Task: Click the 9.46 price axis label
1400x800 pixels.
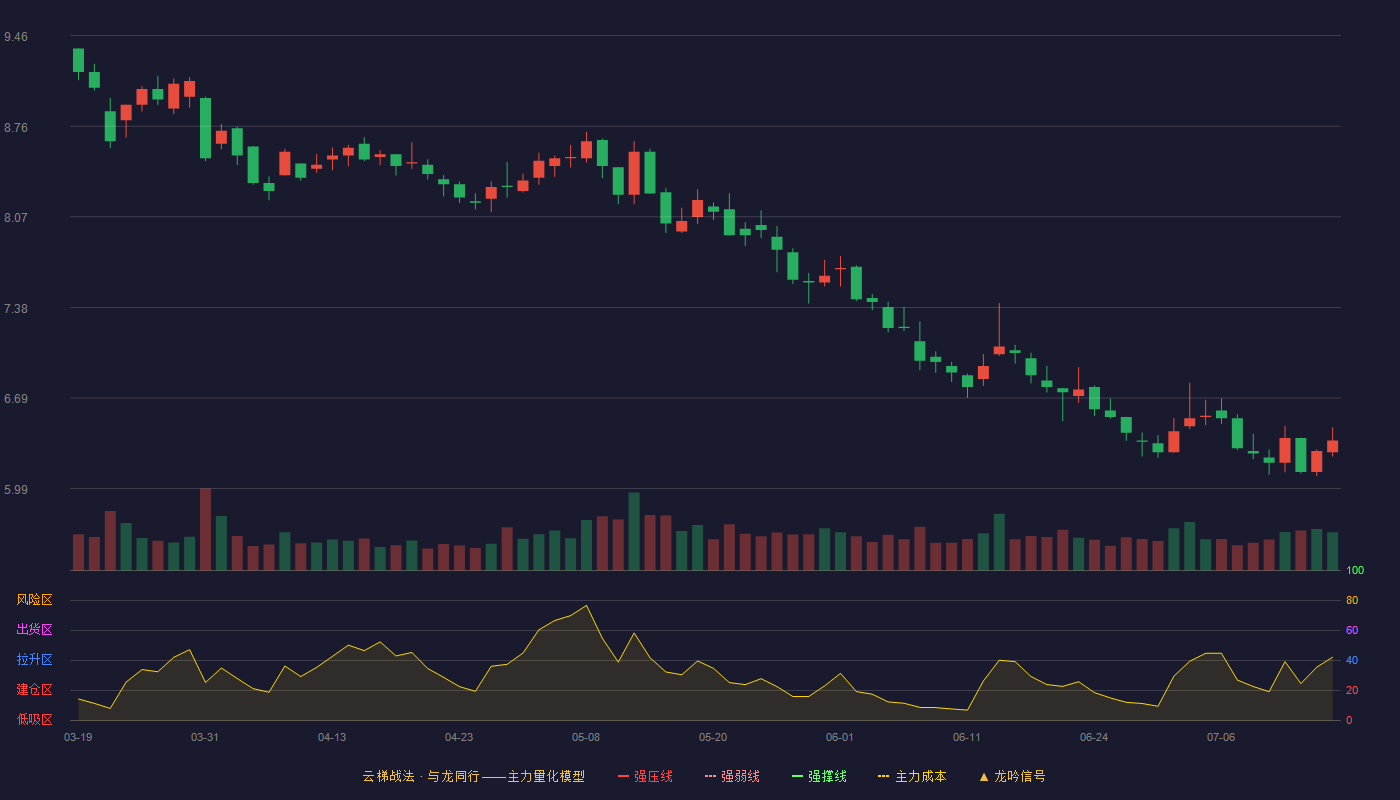Action: tap(16, 37)
